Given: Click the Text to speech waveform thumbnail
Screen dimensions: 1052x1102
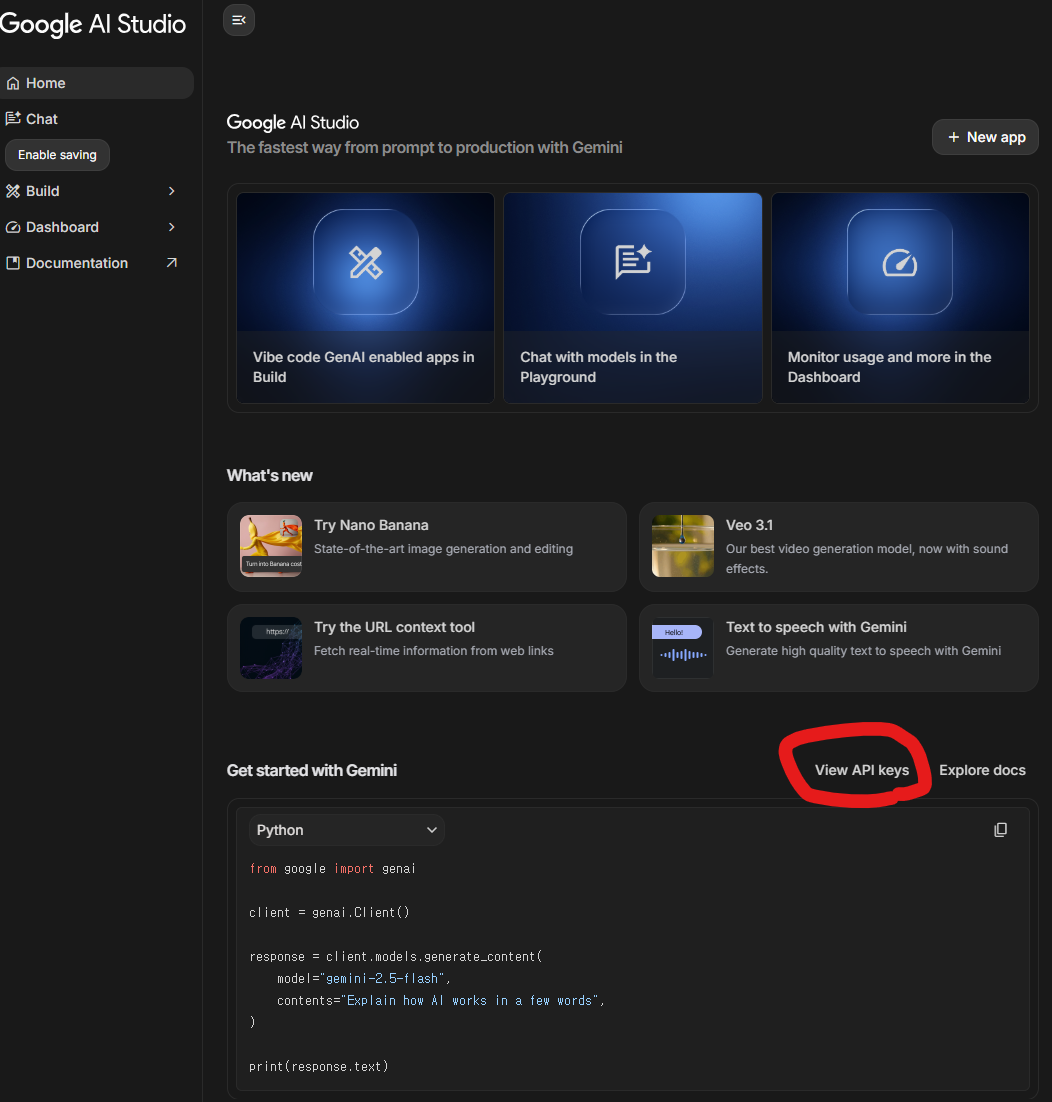Looking at the screenshot, I should (683, 648).
